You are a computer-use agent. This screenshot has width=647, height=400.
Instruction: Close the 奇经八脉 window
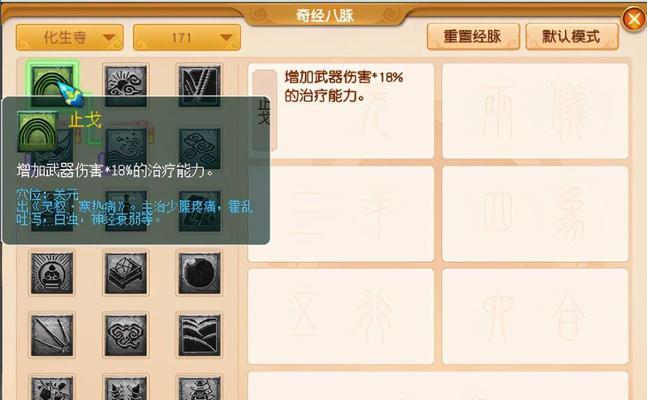coord(634,19)
